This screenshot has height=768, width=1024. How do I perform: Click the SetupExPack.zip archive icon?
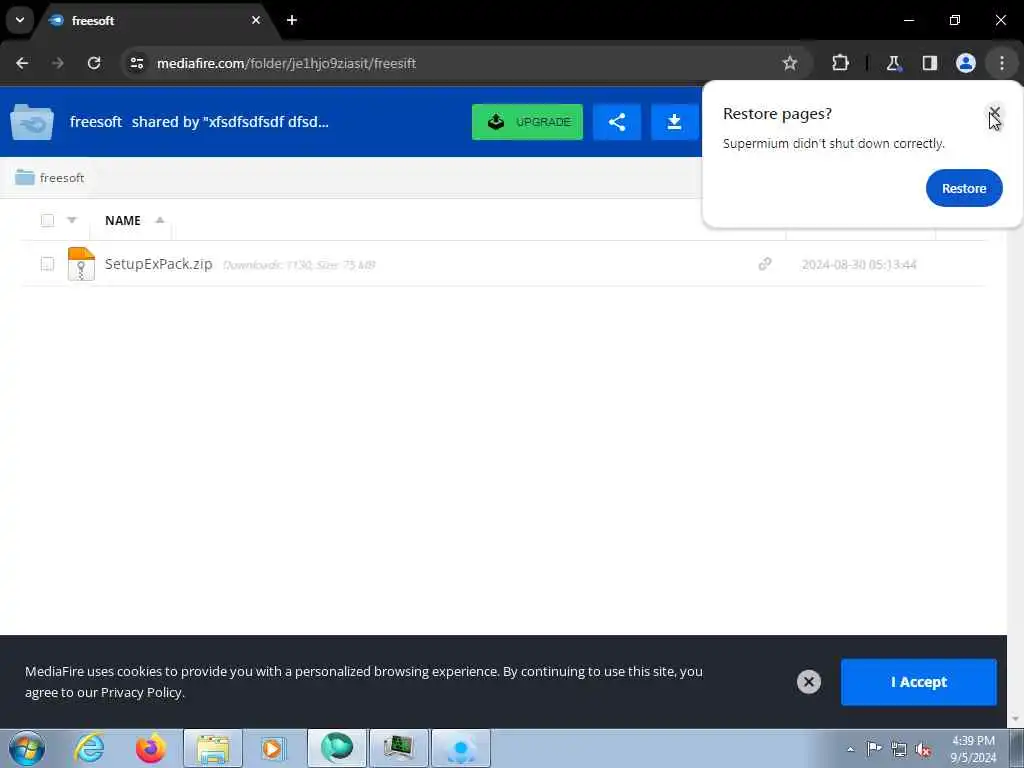81,264
